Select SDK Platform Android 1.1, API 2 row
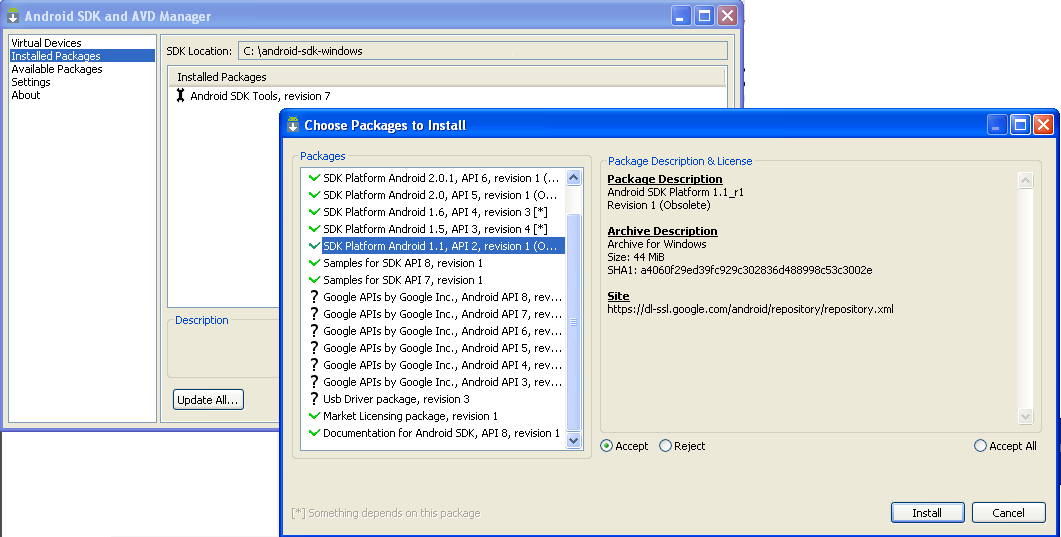 coord(434,246)
